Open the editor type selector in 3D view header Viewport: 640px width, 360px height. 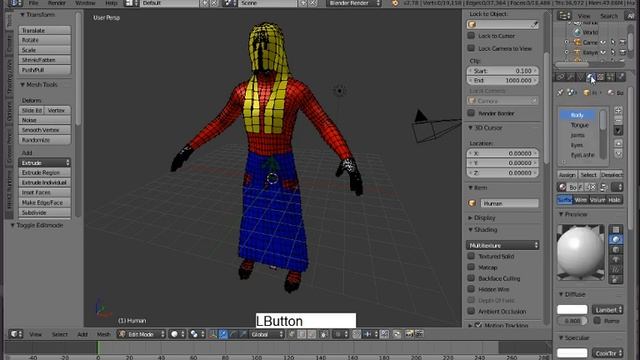coord(16,334)
